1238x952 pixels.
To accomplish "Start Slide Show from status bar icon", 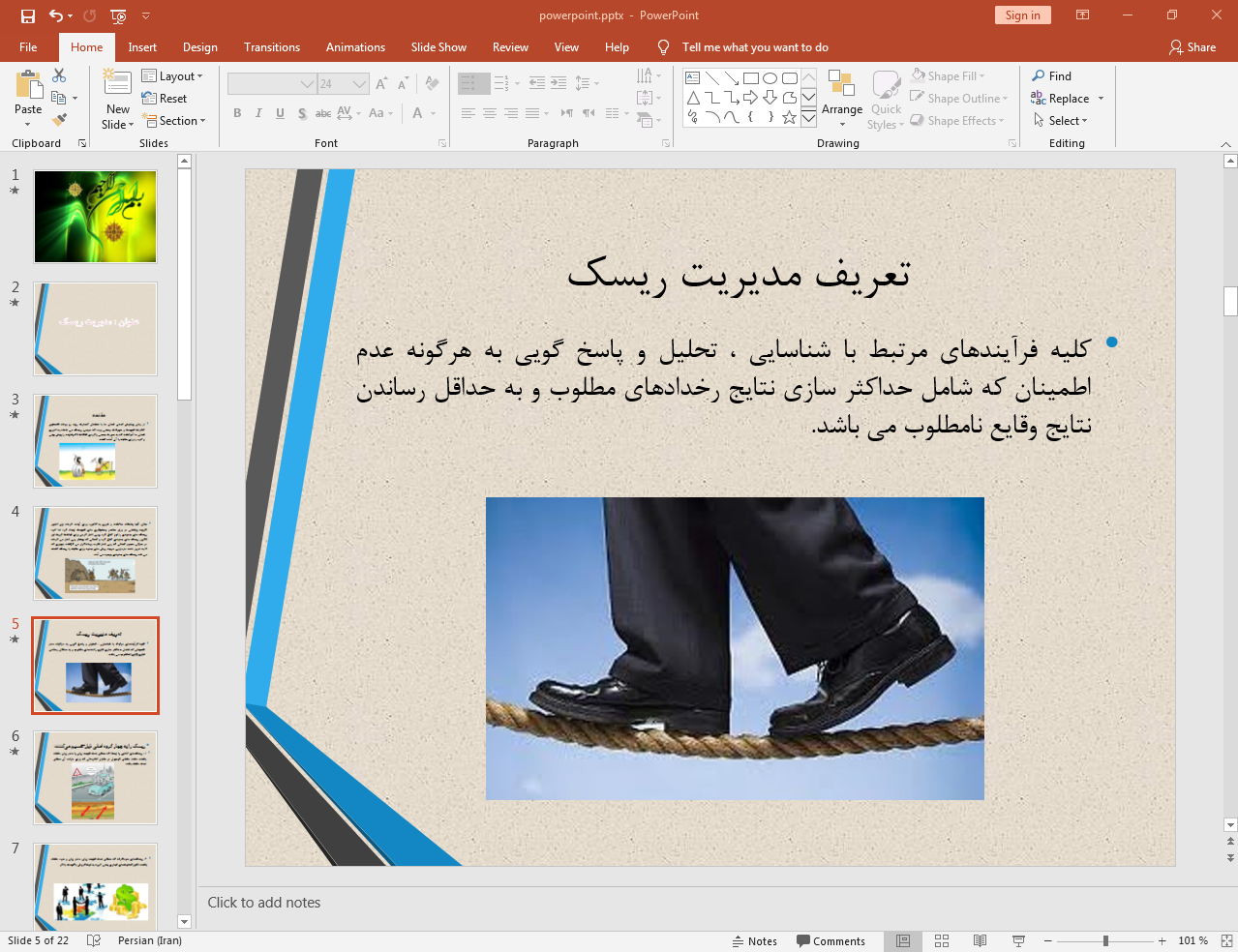I will pos(1018,940).
